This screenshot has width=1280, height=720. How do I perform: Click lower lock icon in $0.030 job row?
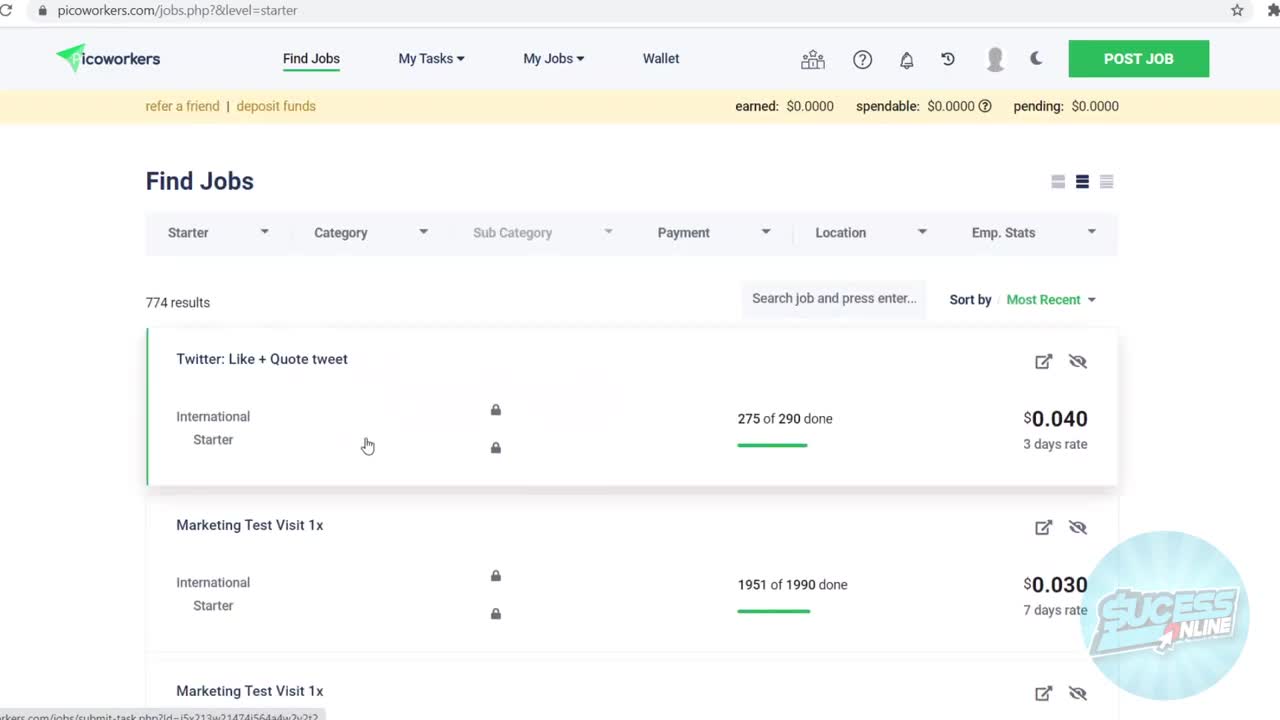point(495,614)
